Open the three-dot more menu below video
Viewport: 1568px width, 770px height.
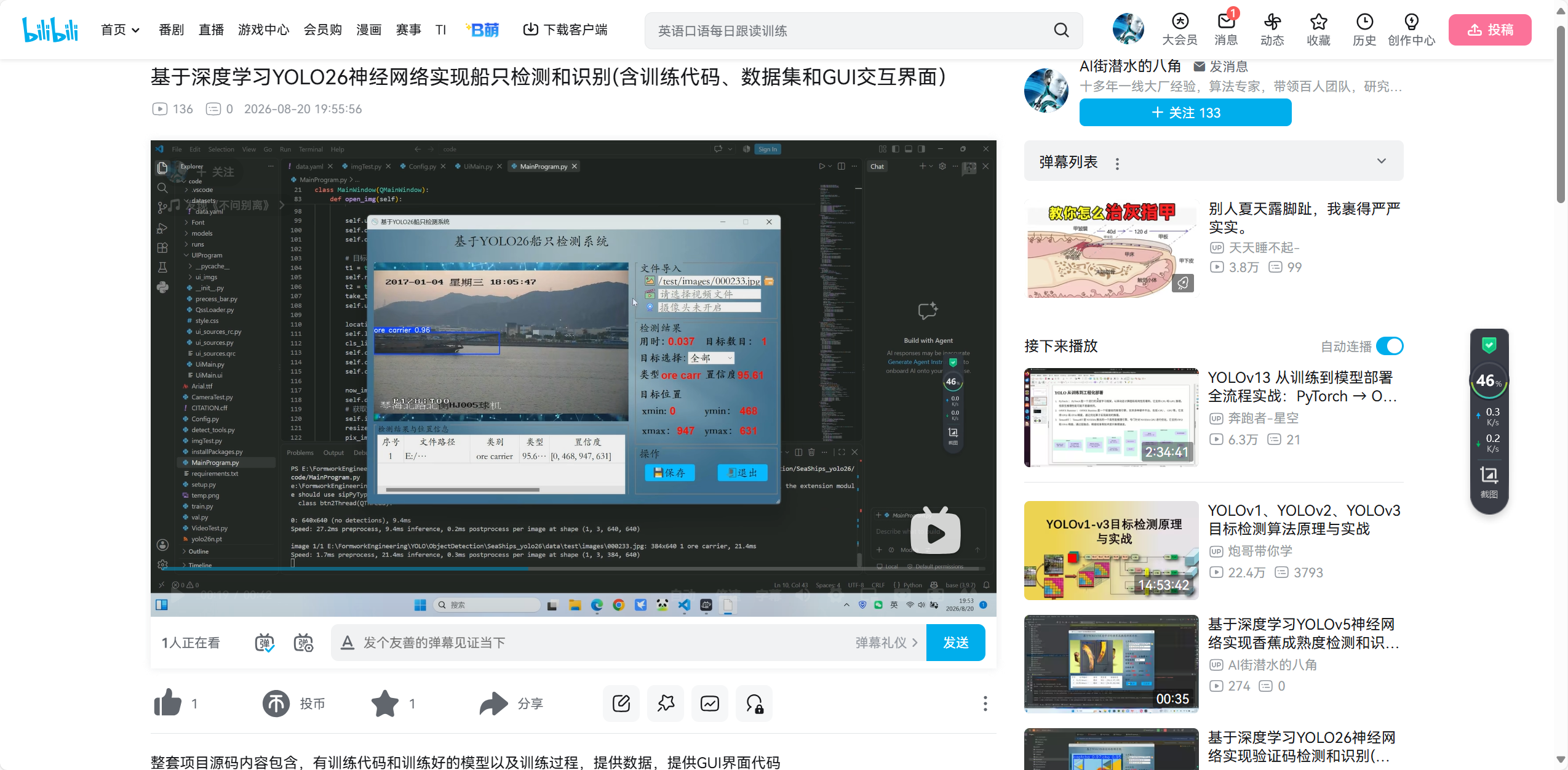point(985,703)
